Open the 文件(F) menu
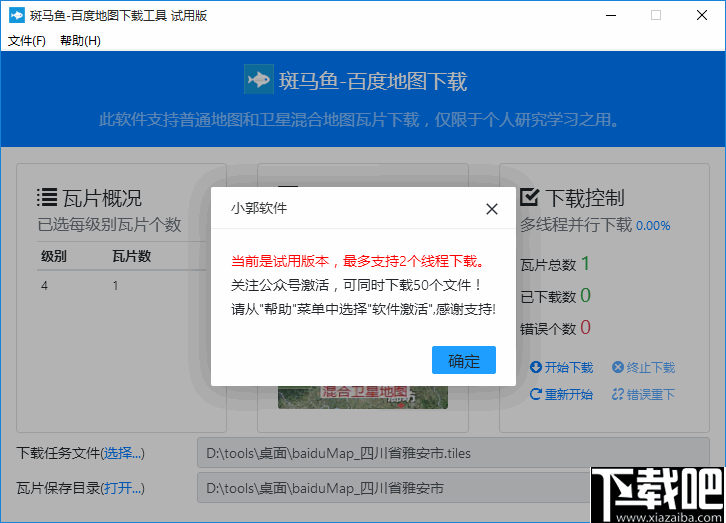726x523 pixels. 26,41
